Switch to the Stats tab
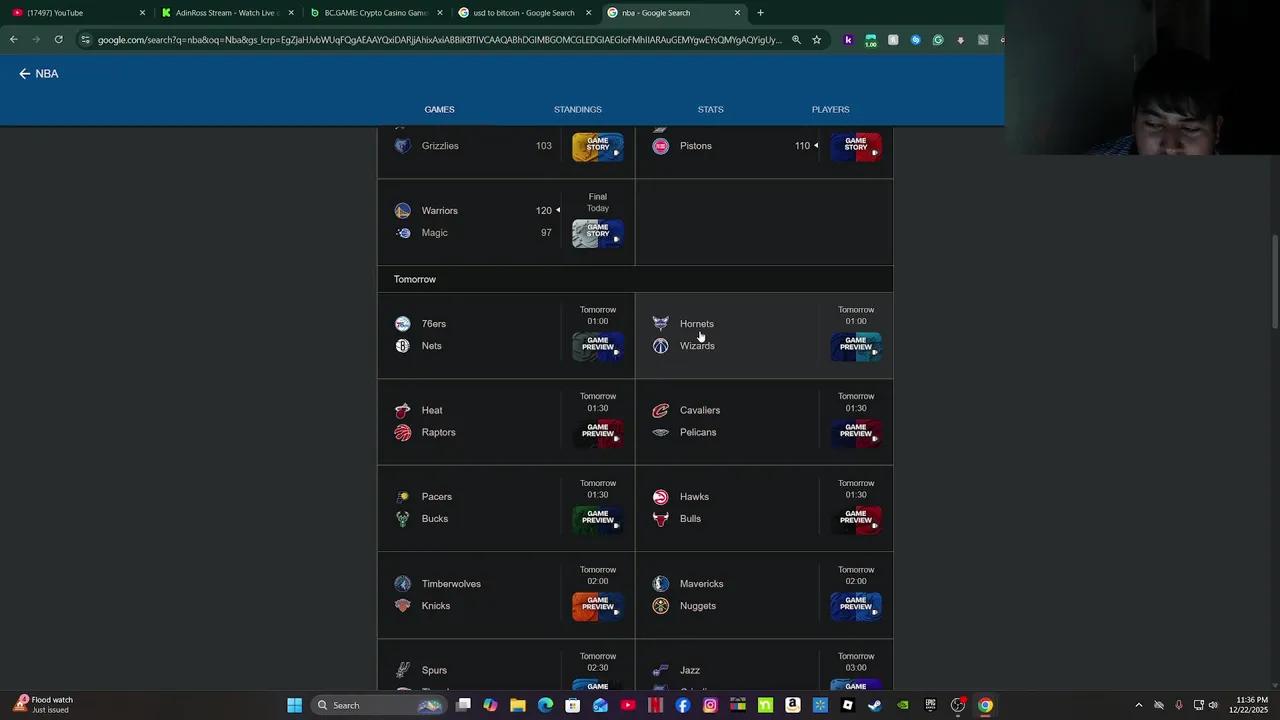The image size is (1280, 720). pos(710,109)
